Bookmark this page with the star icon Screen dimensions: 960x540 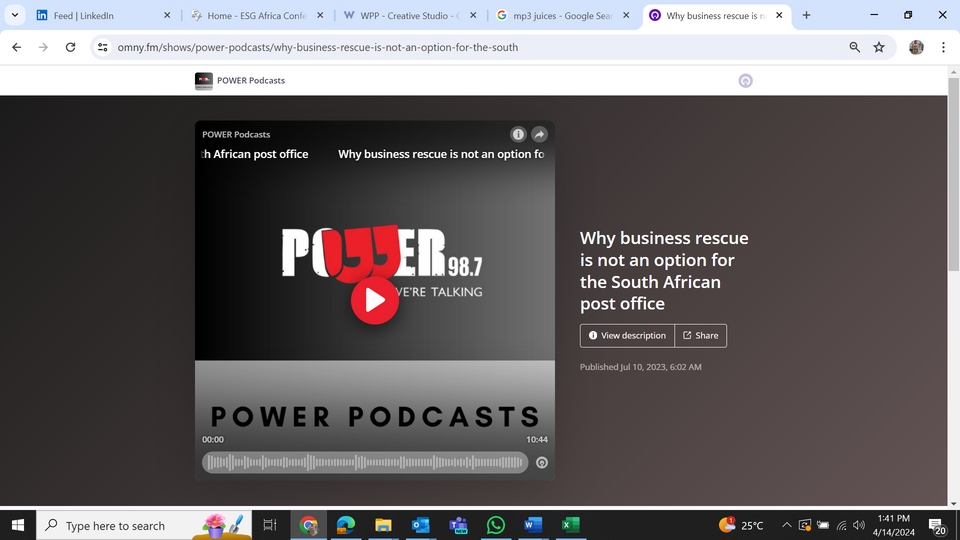(879, 47)
